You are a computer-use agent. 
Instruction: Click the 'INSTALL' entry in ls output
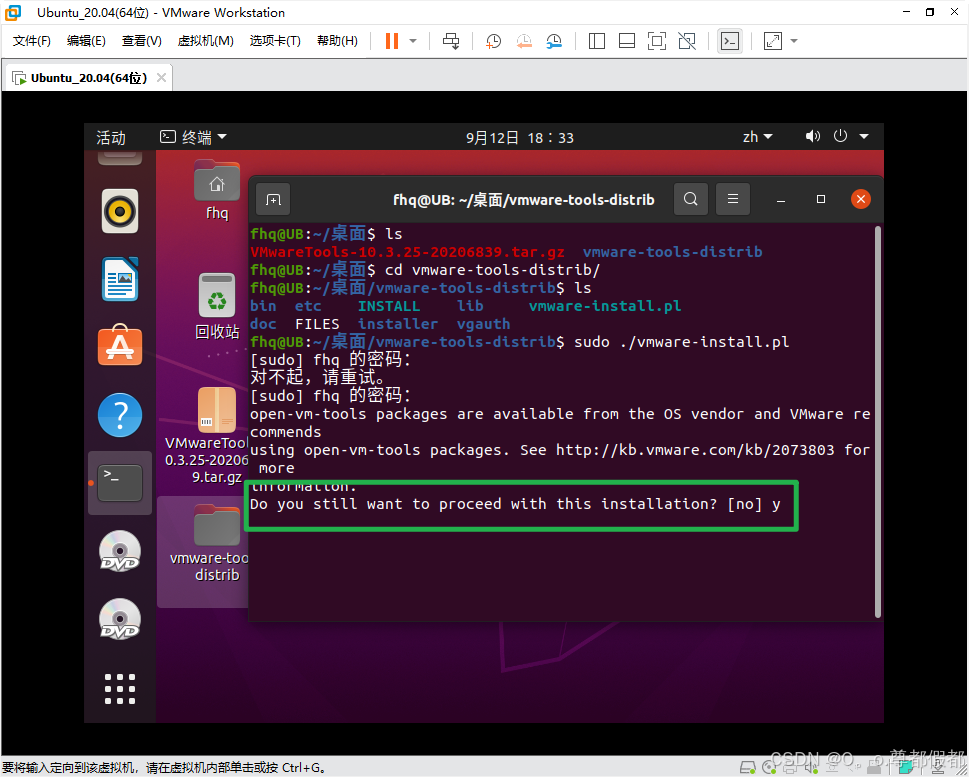click(389, 306)
